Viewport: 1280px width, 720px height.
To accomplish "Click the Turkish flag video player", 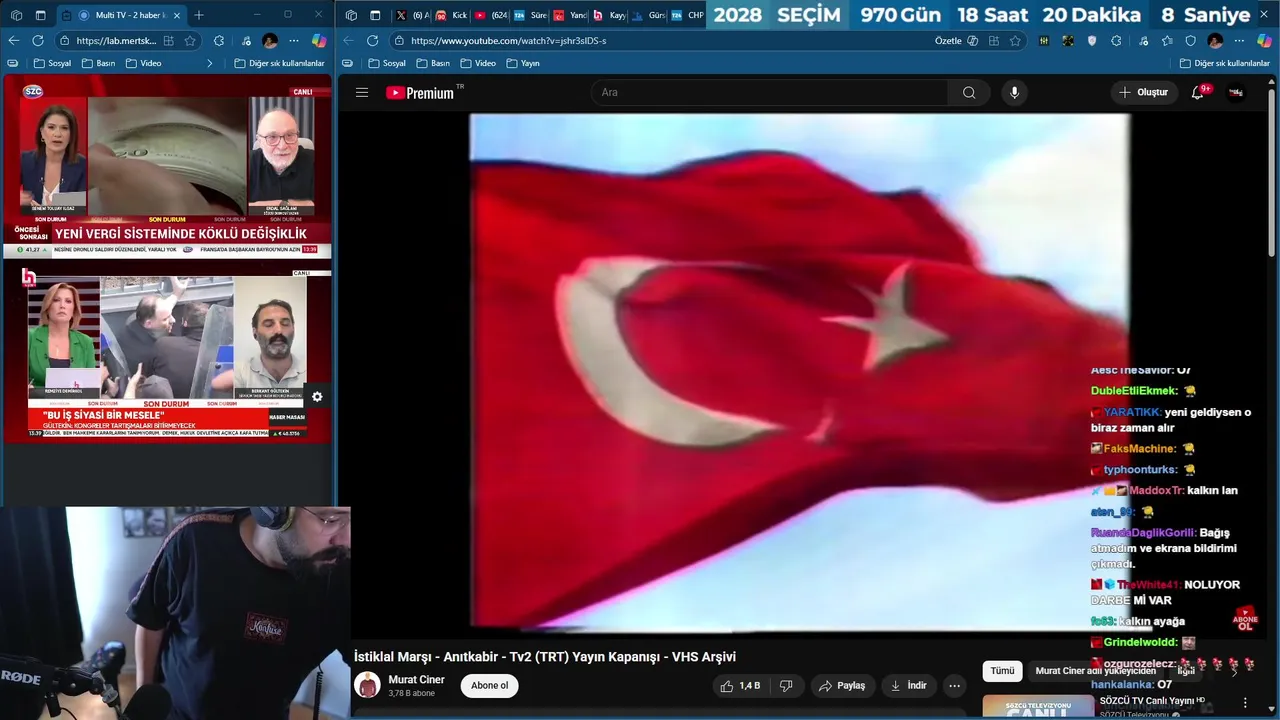I will pyautogui.click(x=800, y=372).
